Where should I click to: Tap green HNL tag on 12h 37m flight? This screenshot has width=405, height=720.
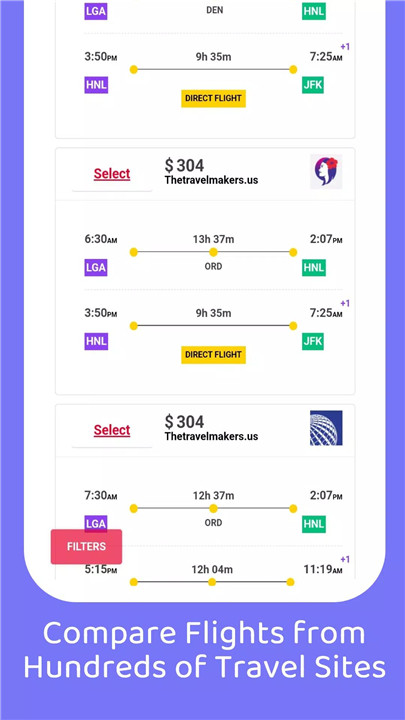314,524
